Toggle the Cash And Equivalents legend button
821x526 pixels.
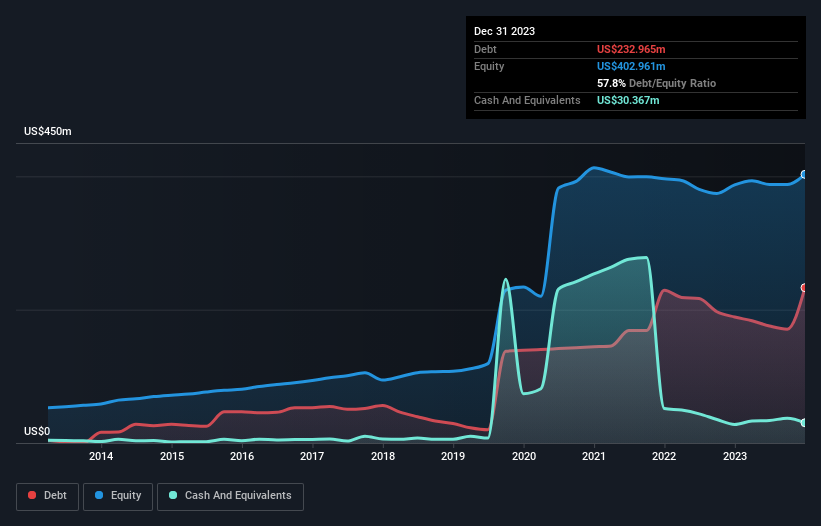(x=230, y=496)
